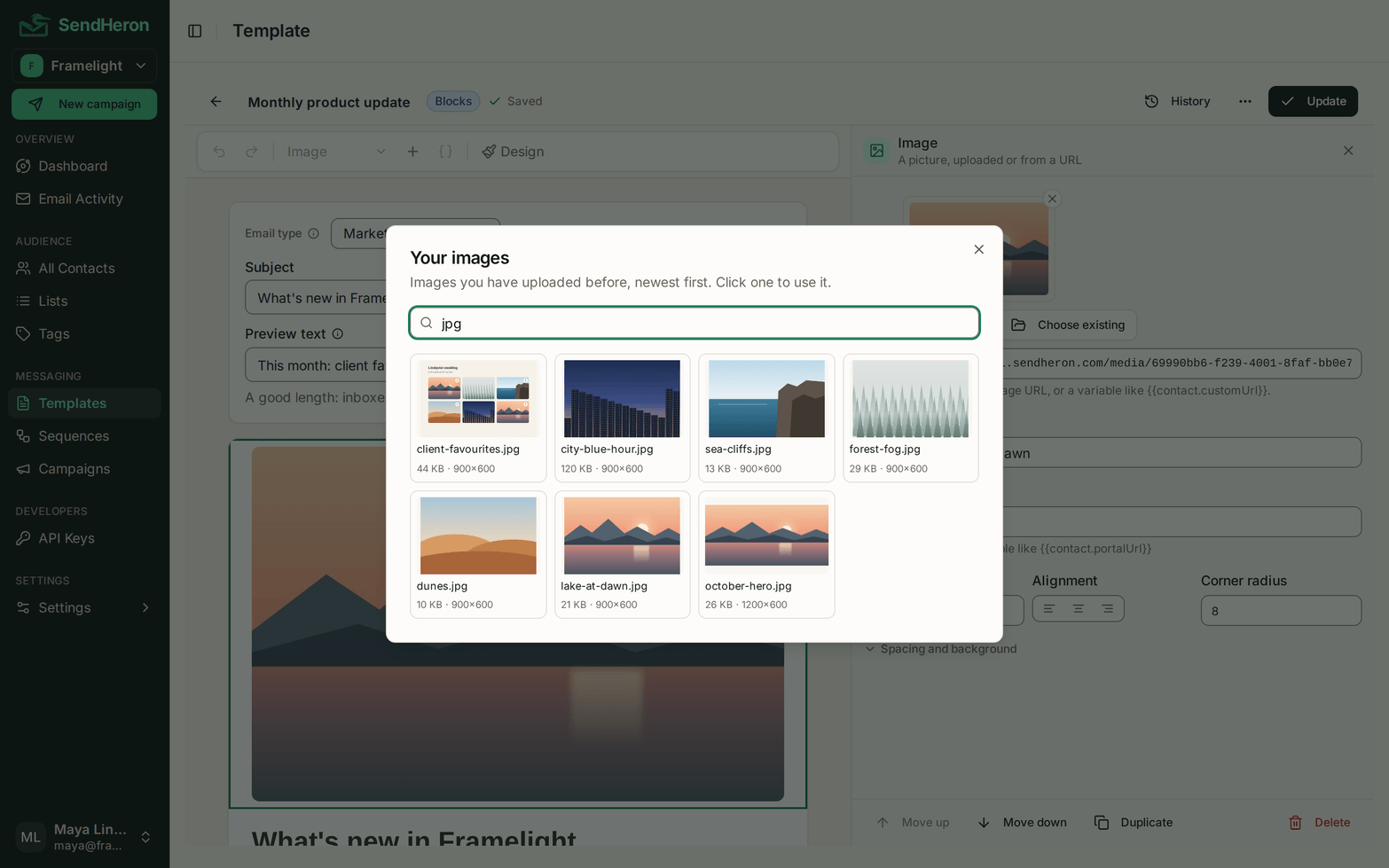
Task: Delete the image block
Action: click(x=1320, y=822)
